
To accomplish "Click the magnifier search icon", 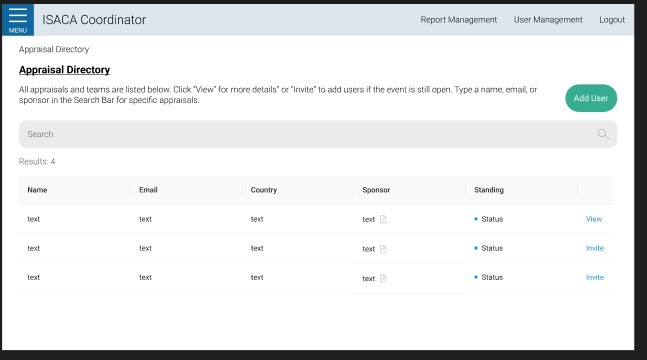I will [x=603, y=134].
